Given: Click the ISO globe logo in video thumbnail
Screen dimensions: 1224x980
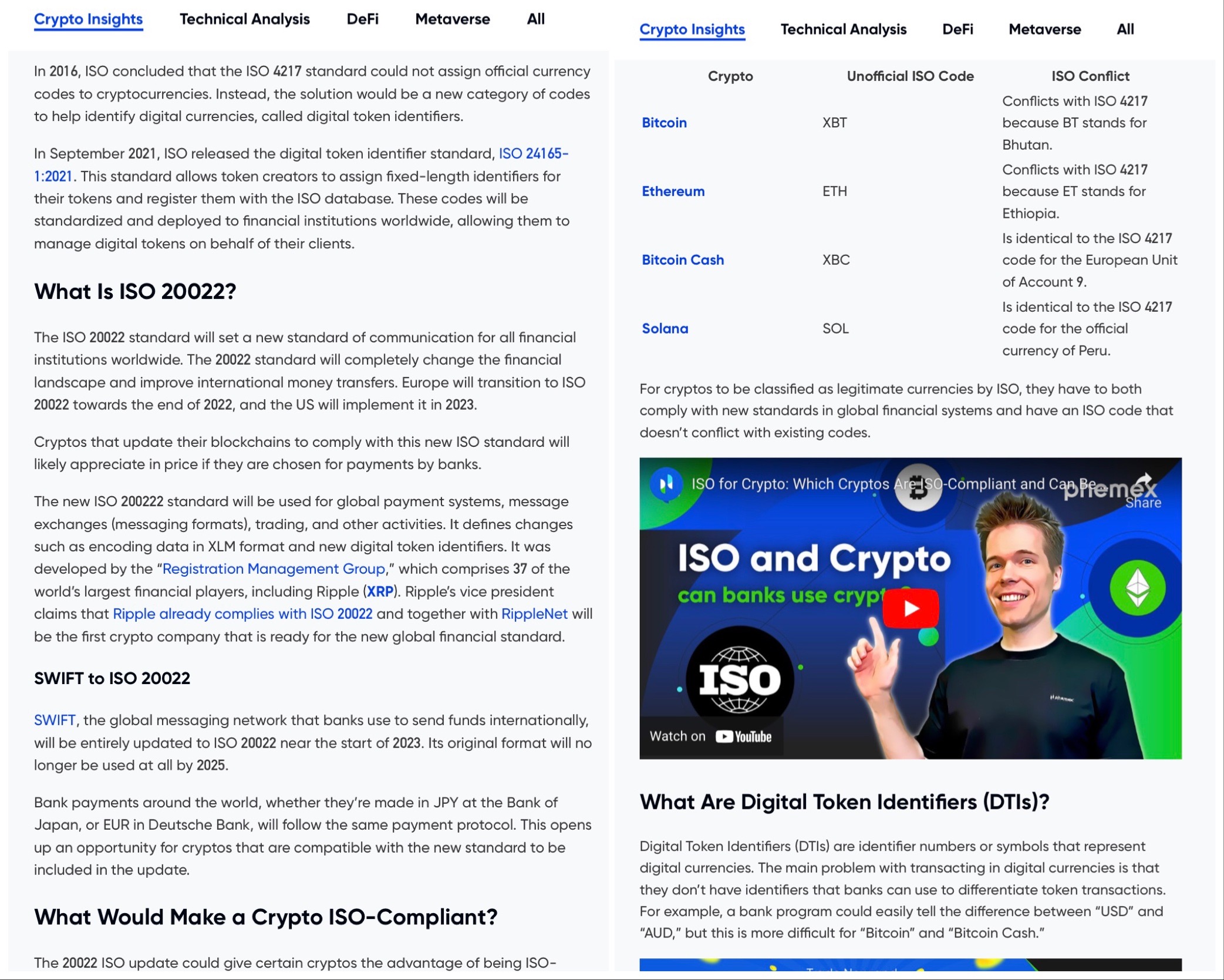Looking at the screenshot, I should point(740,679).
